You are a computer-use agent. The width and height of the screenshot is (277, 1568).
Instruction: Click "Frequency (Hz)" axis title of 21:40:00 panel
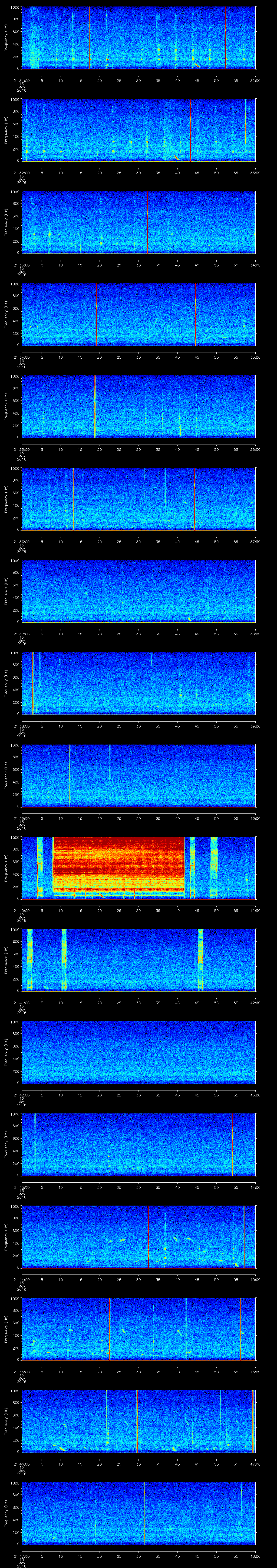point(6,868)
